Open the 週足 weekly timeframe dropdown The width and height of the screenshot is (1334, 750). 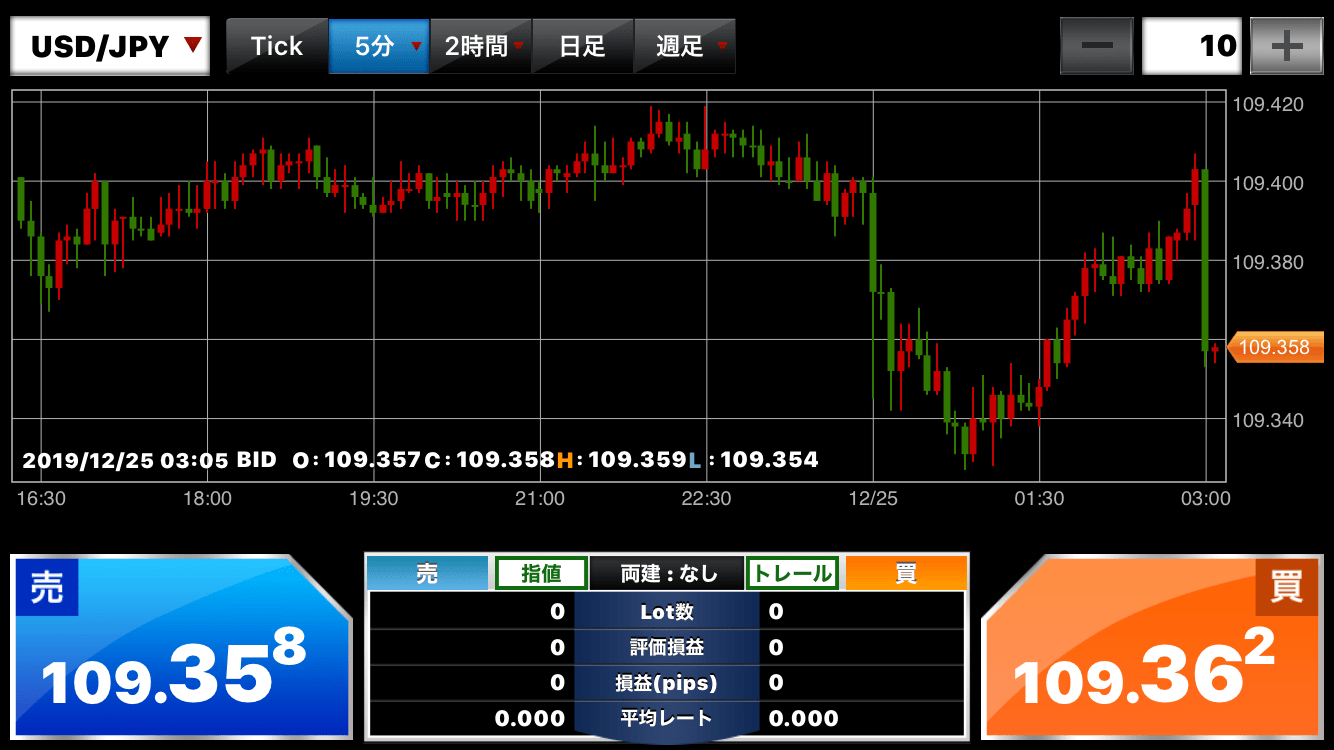click(685, 46)
